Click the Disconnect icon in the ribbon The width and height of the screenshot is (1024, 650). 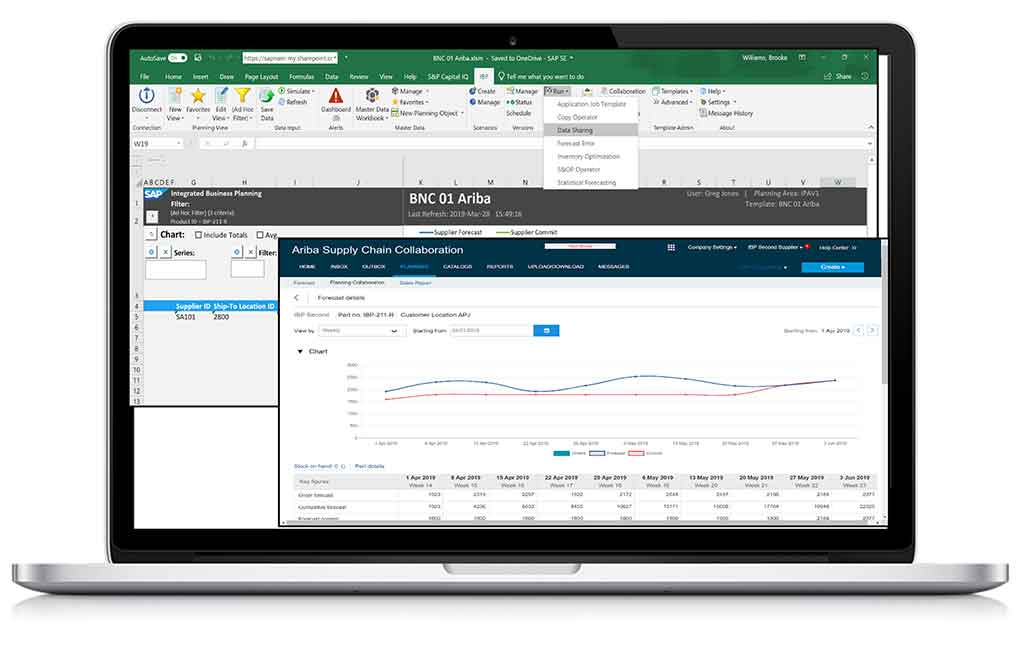(146, 96)
